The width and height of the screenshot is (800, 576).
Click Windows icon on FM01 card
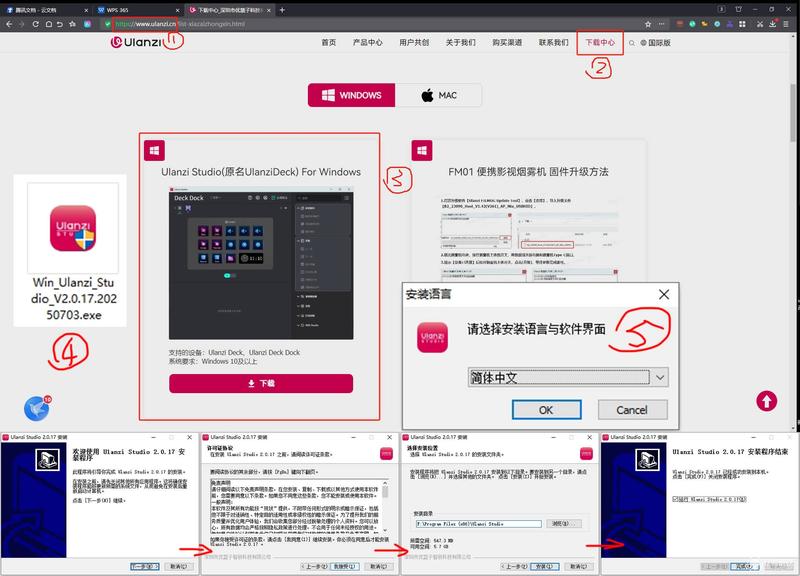point(422,151)
